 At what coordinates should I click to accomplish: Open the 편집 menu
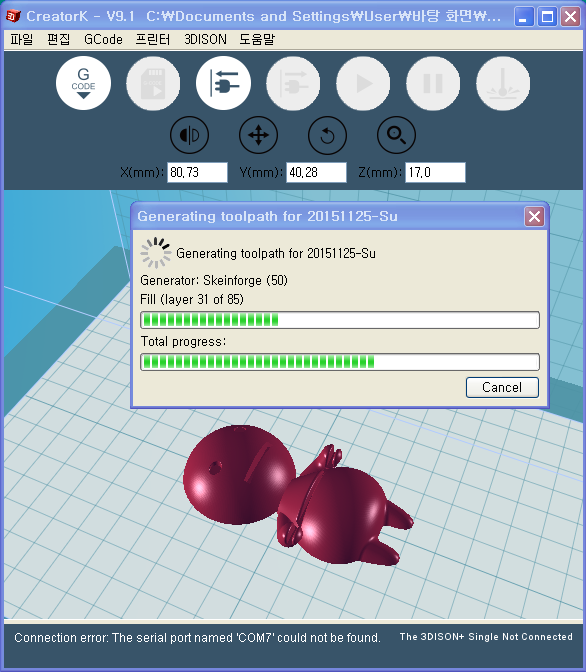point(58,39)
